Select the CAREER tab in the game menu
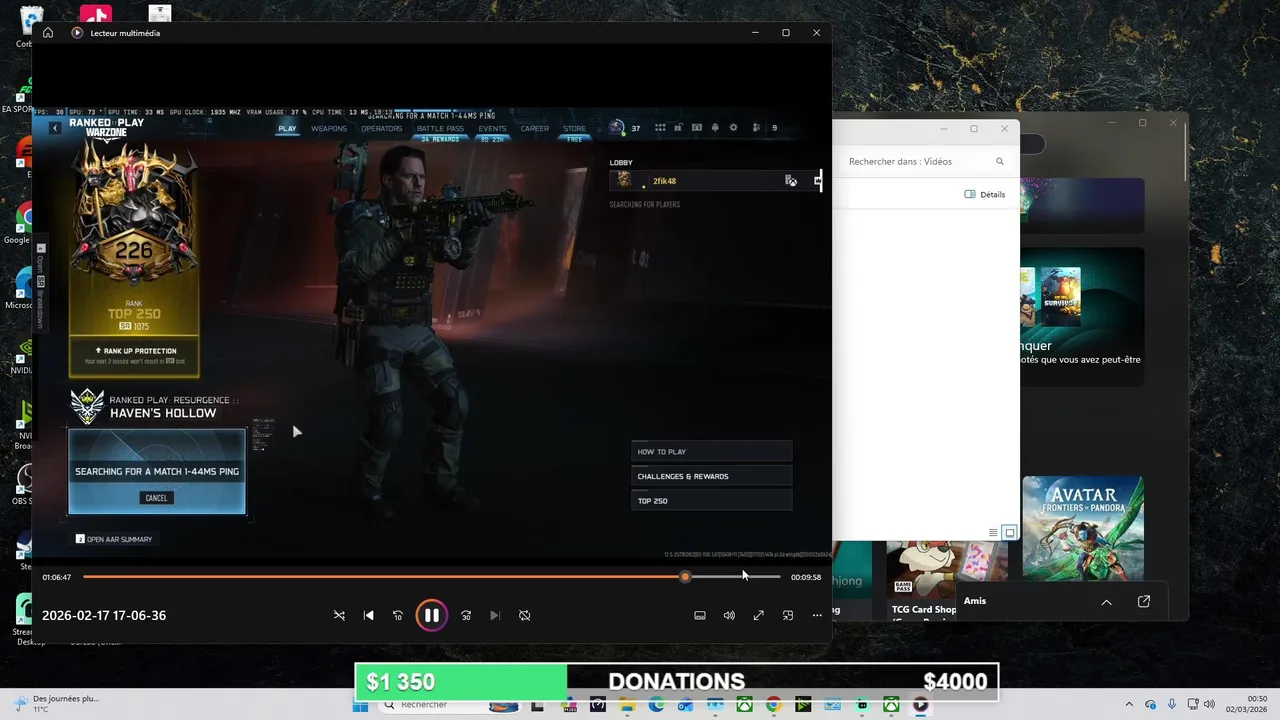This screenshot has width=1280, height=720. coord(534,128)
